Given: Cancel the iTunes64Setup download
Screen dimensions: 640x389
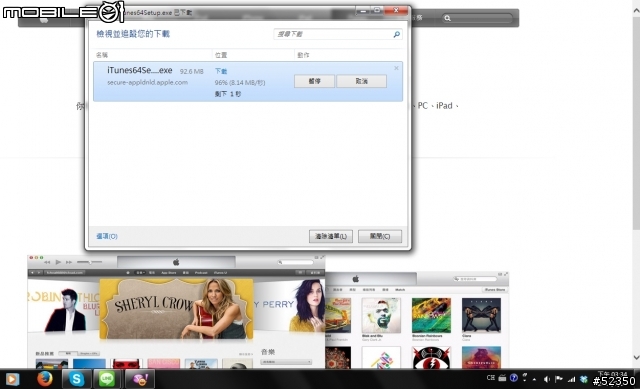Looking at the screenshot, I should click(x=362, y=81).
